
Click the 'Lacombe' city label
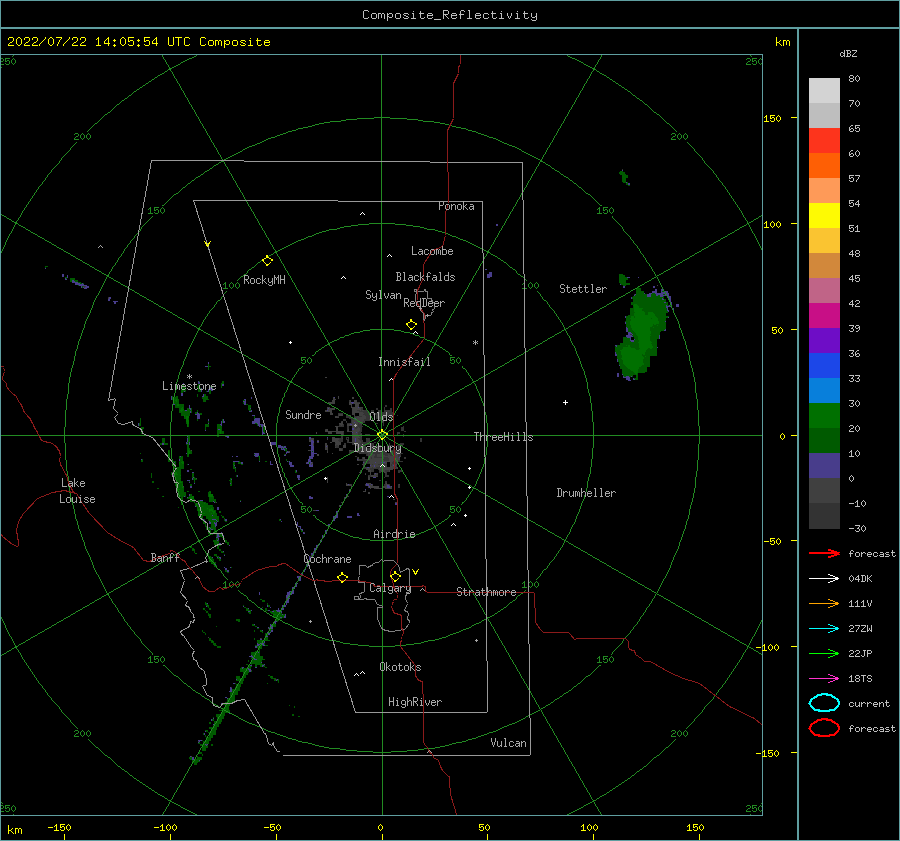tap(432, 251)
